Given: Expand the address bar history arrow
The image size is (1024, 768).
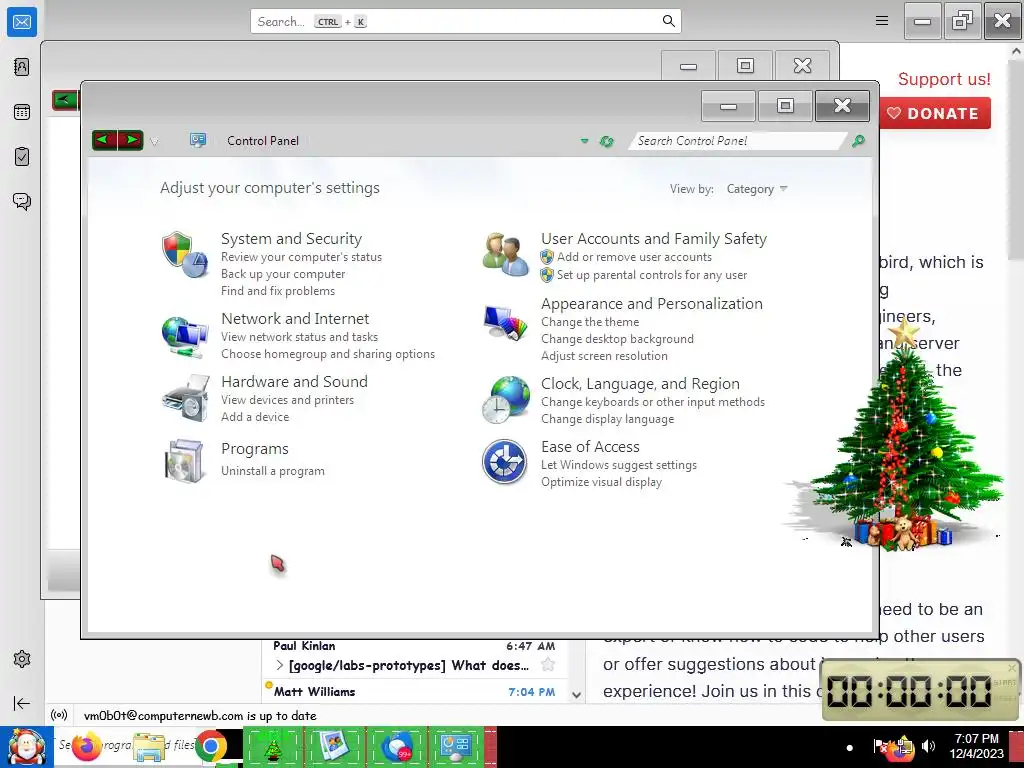Looking at the screenshot, I should click(x=584, y=141).
